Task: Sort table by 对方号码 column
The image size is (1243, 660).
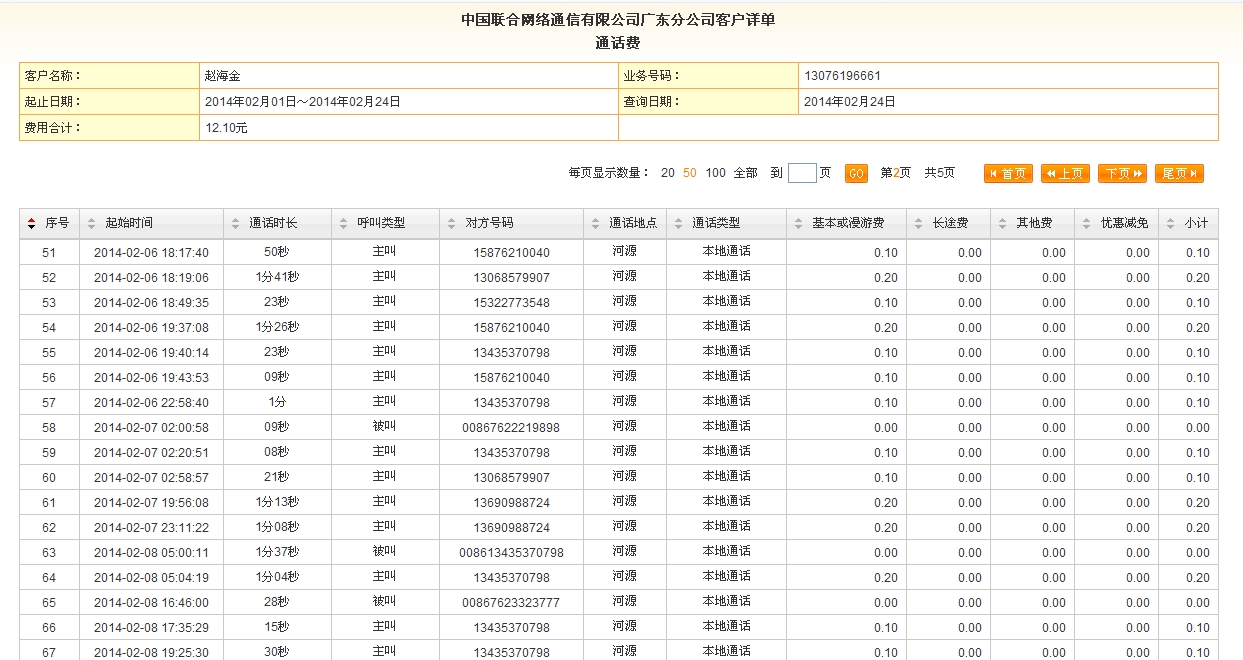Action: (x=489, y=223)
